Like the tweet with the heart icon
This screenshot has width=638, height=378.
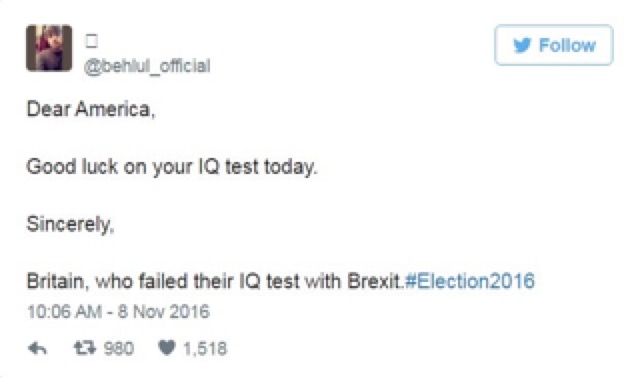(x=166, y=348)
